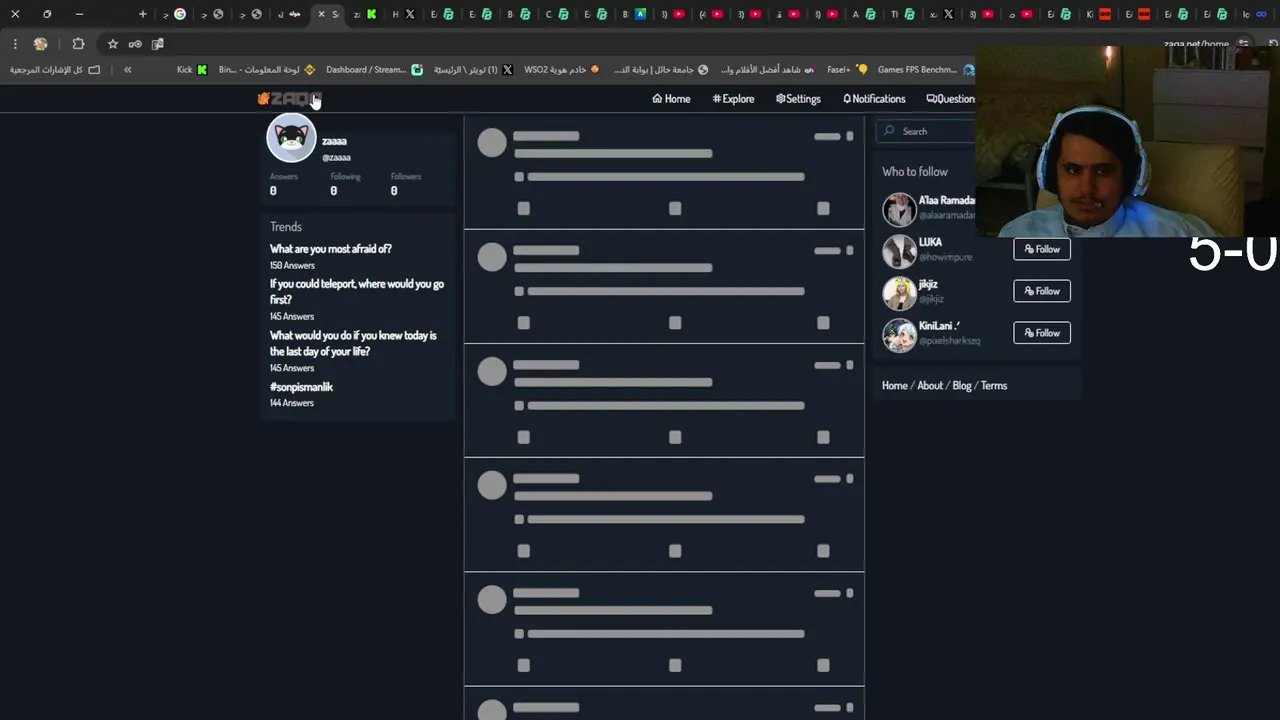Image resolution: width=1280 pixels, height=720 pixels.
Task: Open the Chrome profile avatar
Action: (40, 44)
